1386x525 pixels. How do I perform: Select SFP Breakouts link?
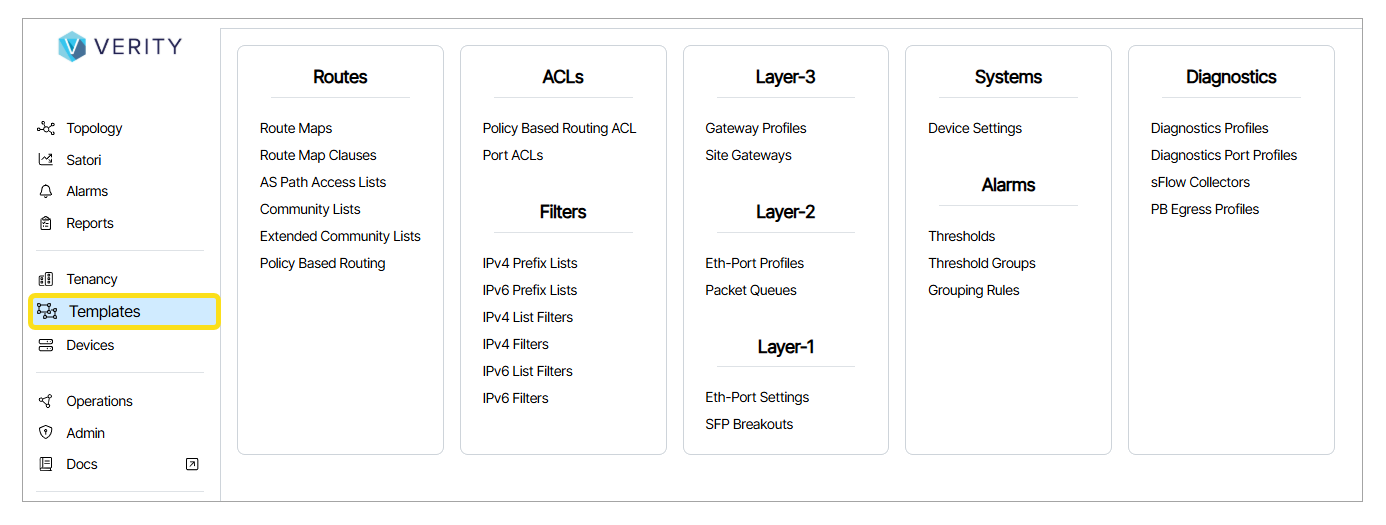coord(749,424)
